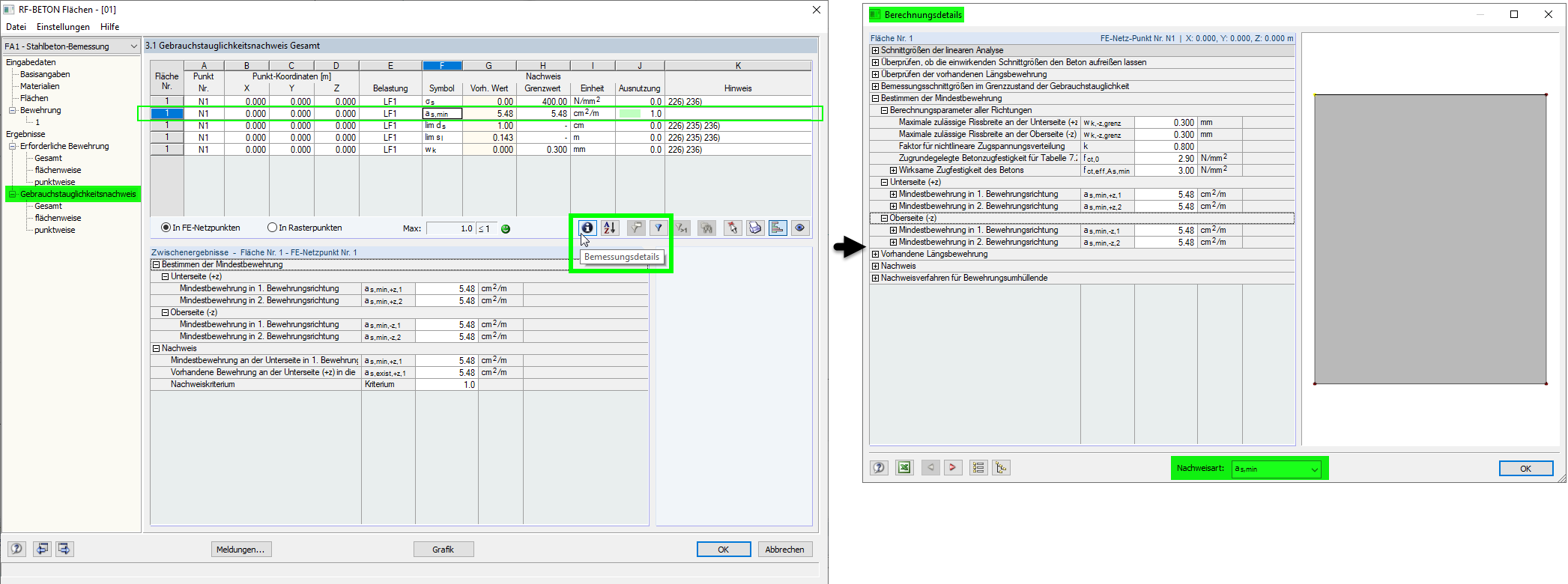Select Materialien in the navigator
This screenshot has height=584, width=1568.
[40, 86]
